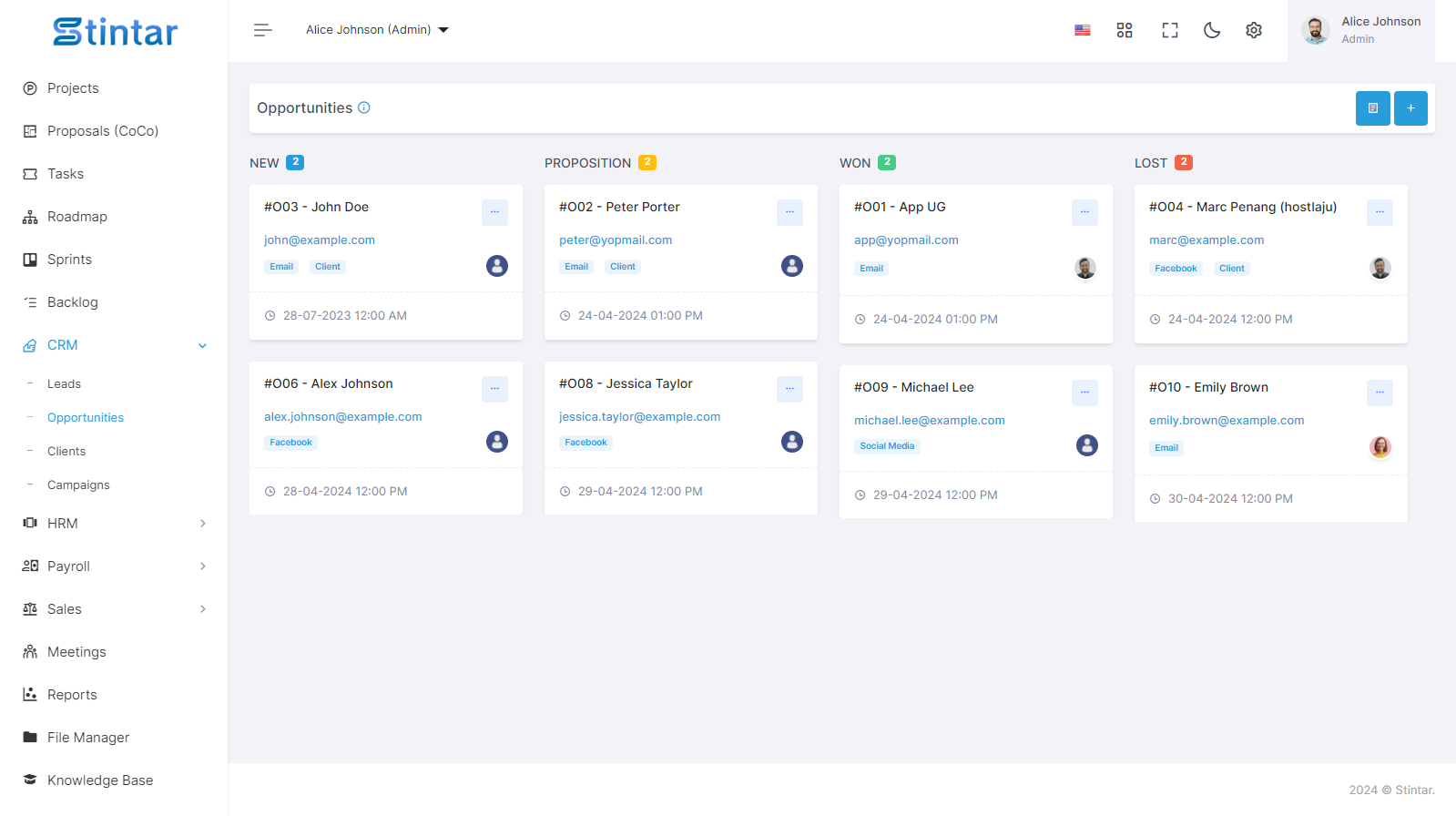Open options menu for #001 App UG
Screen dimensions: 1456x816
click(x=1084, y=212)
